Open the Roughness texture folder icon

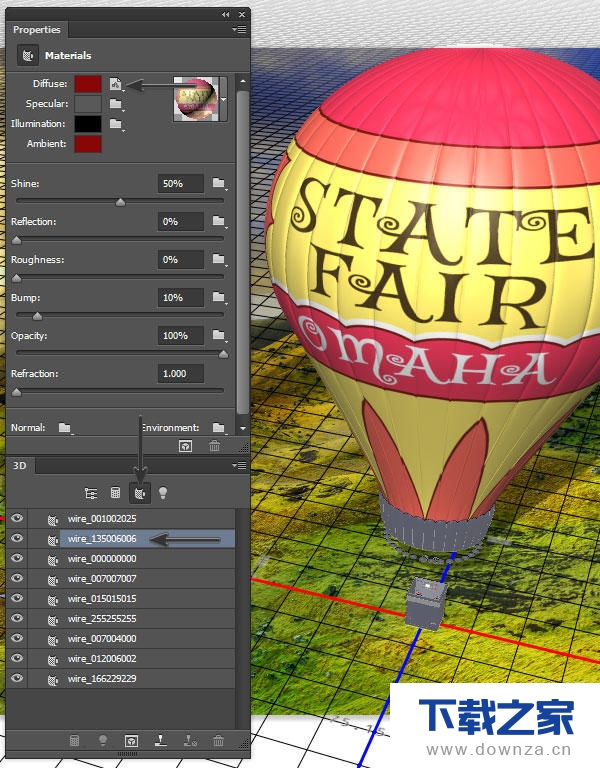tap(219, 259)
